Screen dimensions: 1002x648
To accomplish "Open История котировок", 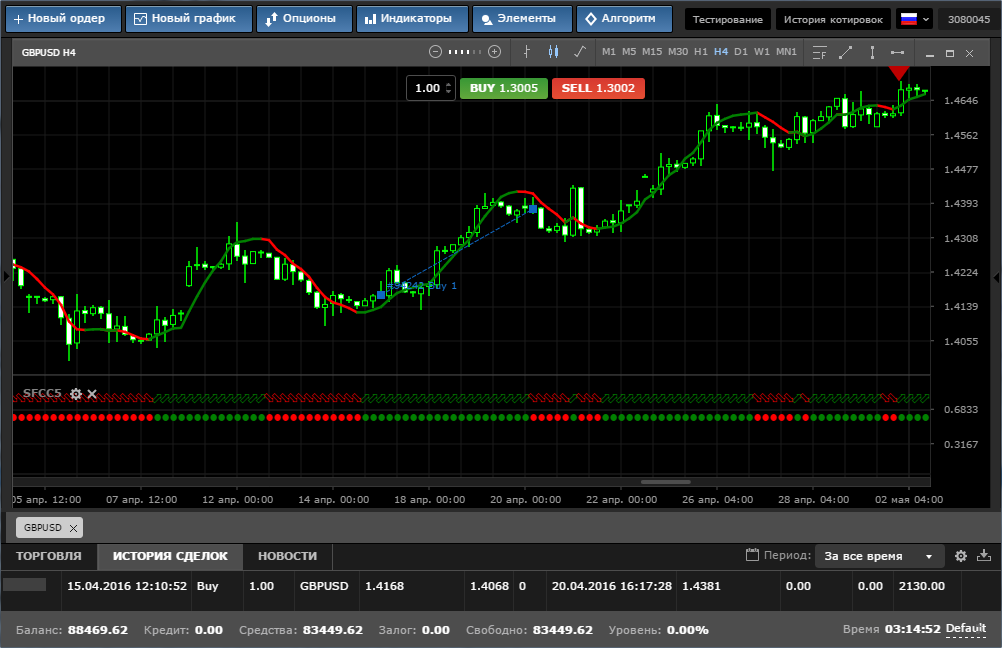I will (x=833, y=19).
